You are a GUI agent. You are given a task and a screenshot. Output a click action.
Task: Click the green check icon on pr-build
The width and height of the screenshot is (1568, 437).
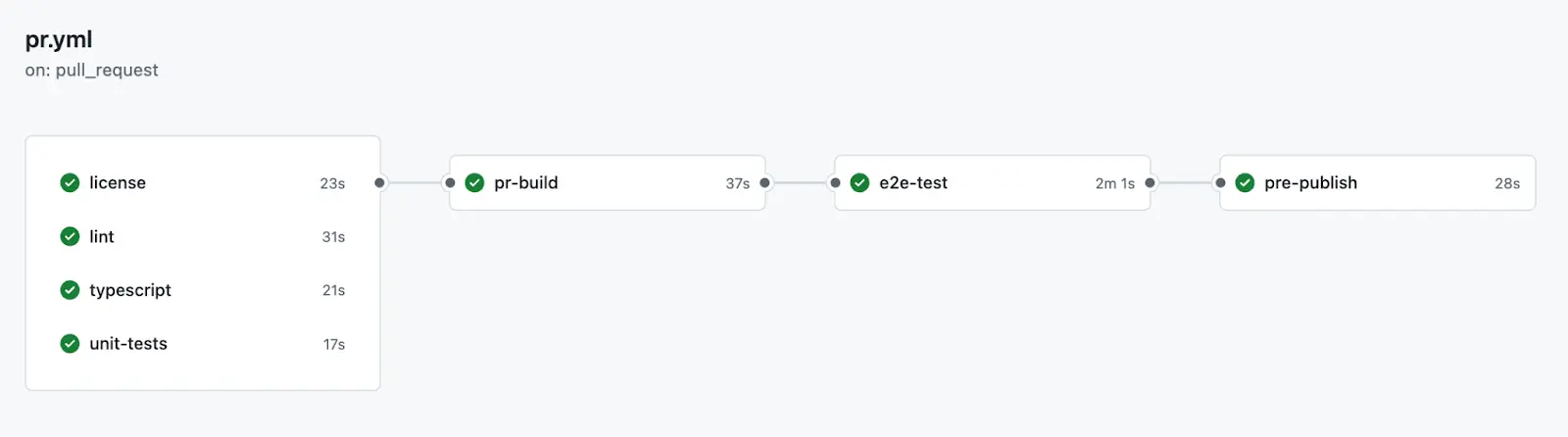point(474,183)
